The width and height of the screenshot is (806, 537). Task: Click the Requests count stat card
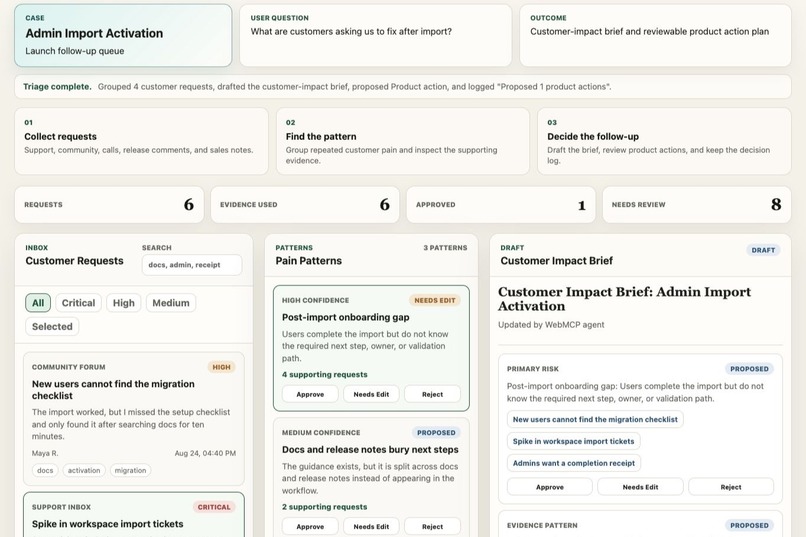[109, 205]
